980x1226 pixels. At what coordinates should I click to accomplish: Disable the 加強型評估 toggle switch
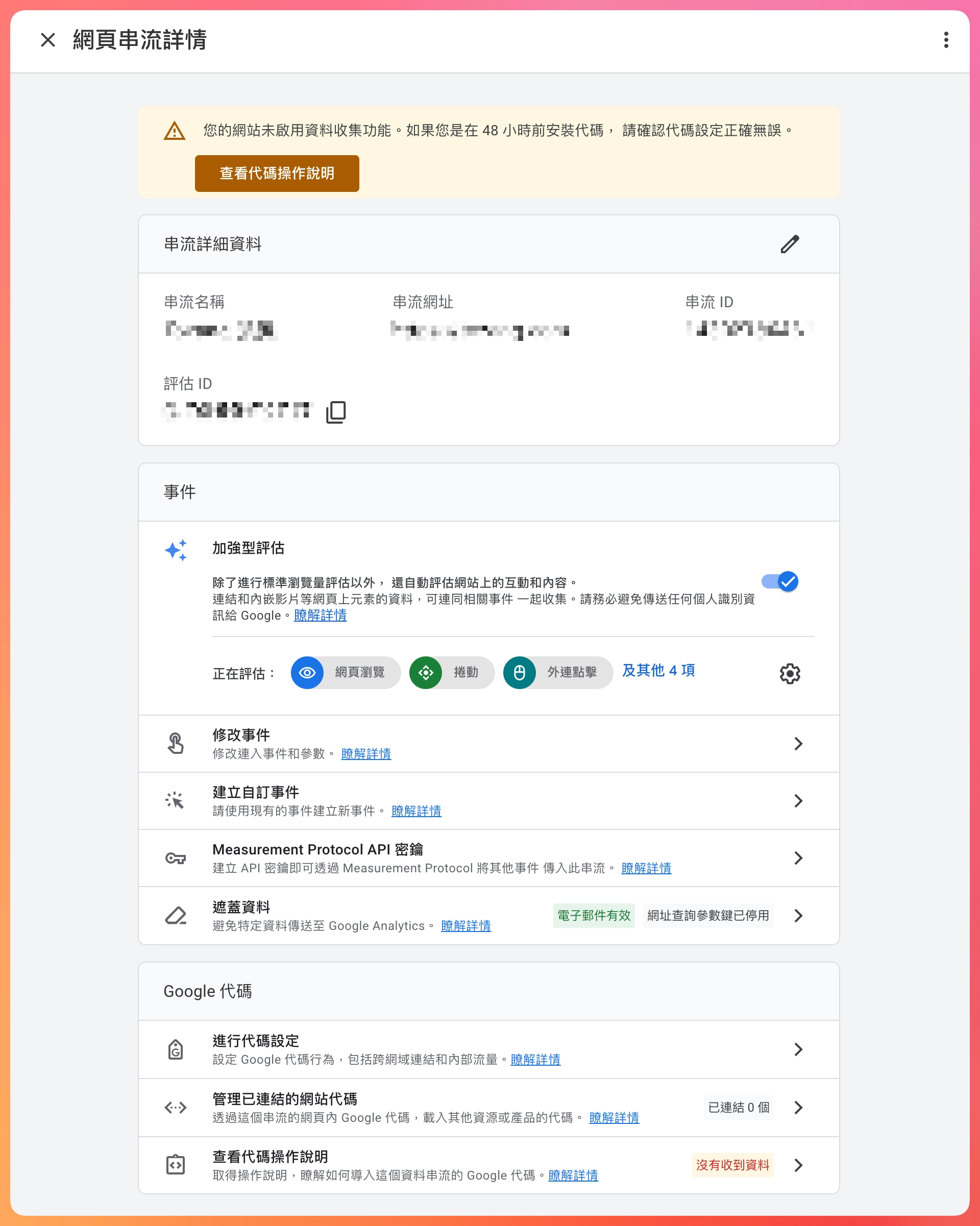click(x=780, y=581)
